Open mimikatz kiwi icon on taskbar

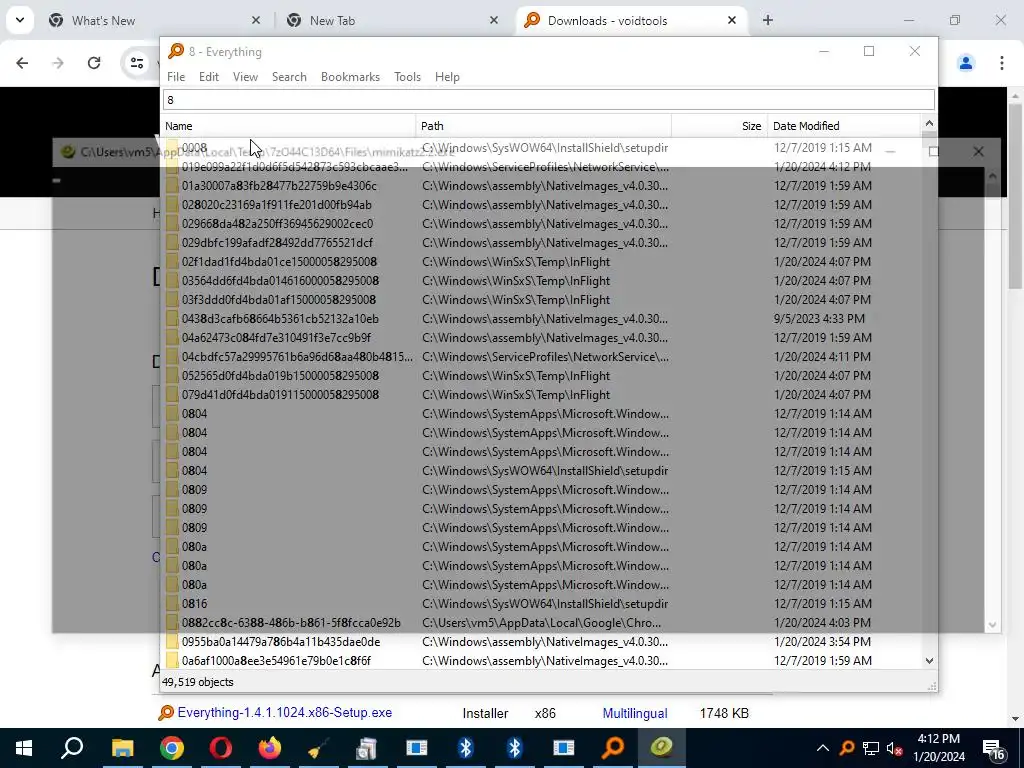pos(662,748)
